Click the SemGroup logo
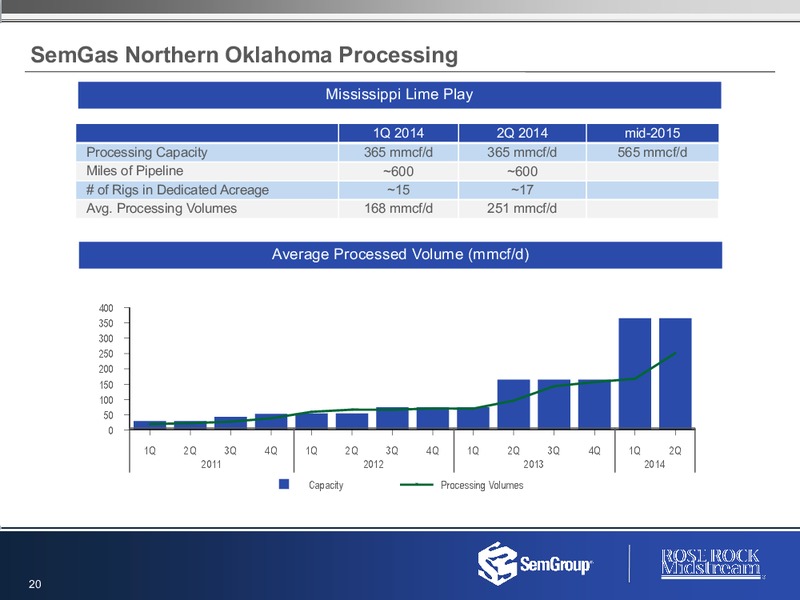 pos(535,563)
